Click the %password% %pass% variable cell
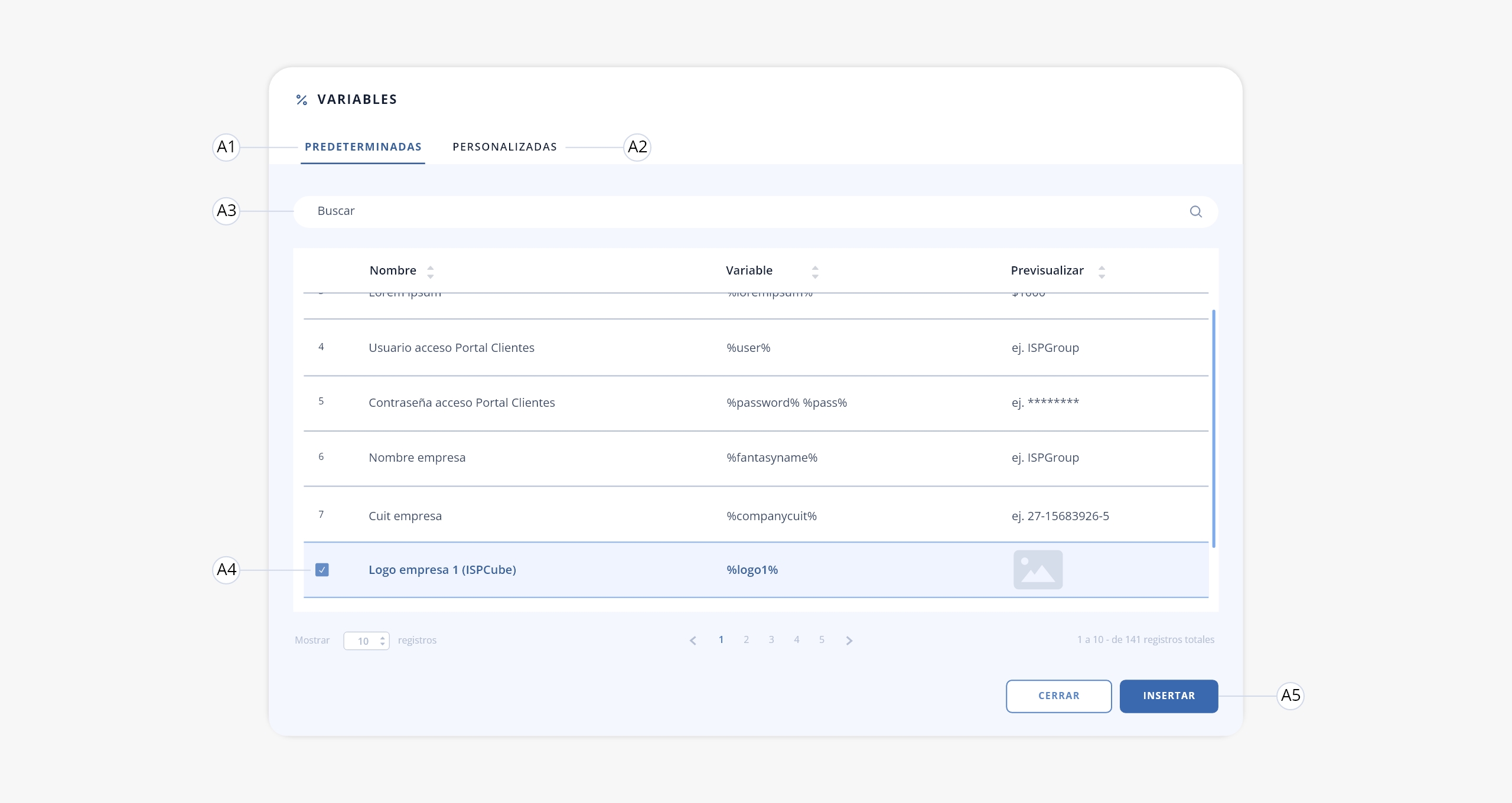This screenshot has width=1512, height=803. pyautogui.click(x=787, y=403)
